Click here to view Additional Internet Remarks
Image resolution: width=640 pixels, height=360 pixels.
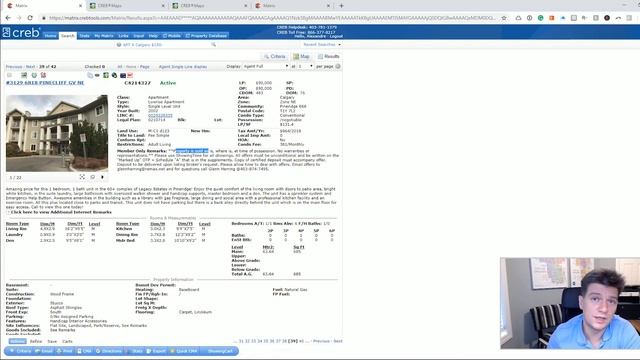[61, 212]
